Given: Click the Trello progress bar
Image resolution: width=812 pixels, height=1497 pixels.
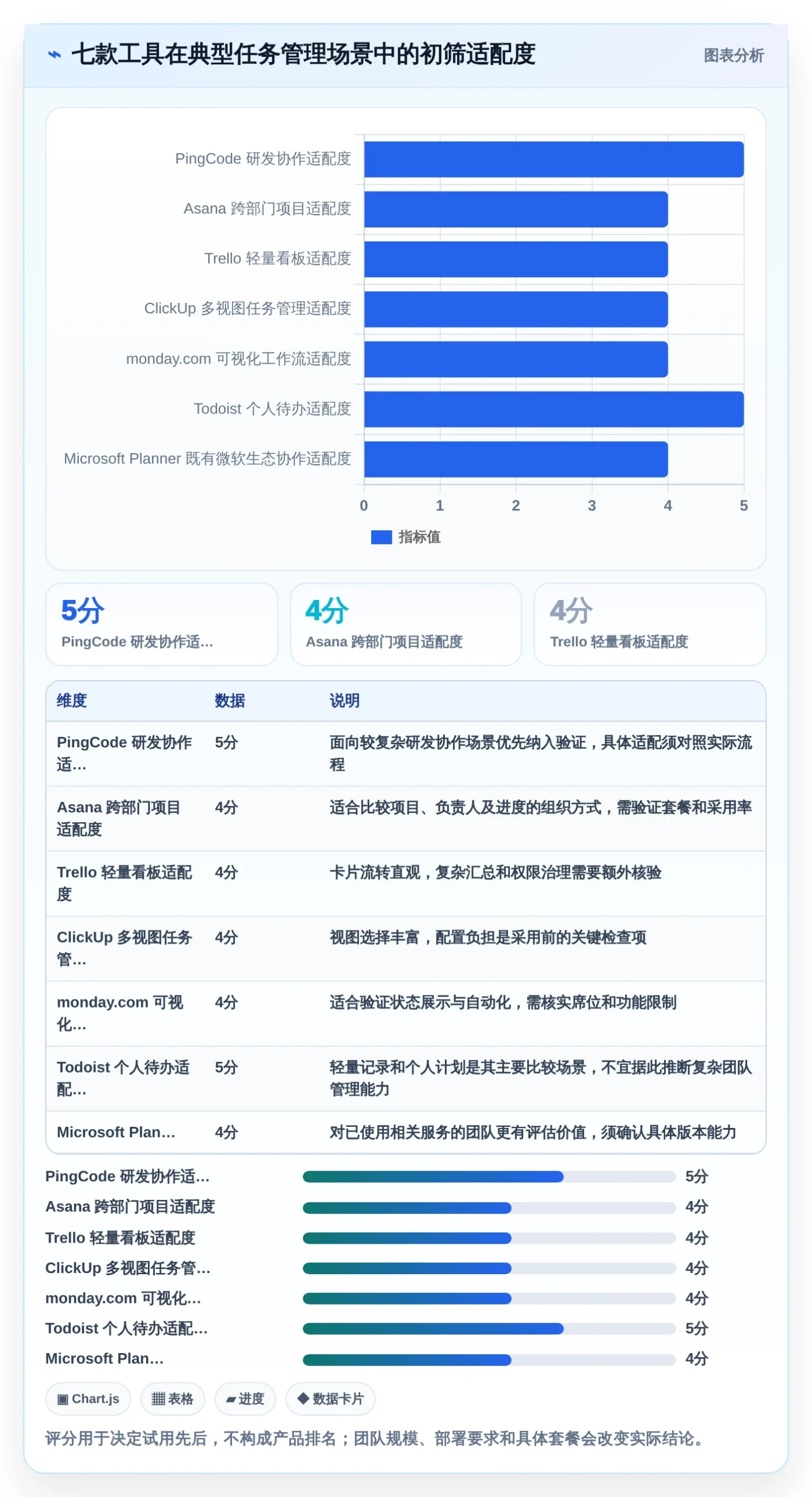Looking at the screenshot, I should [489, 1238].
